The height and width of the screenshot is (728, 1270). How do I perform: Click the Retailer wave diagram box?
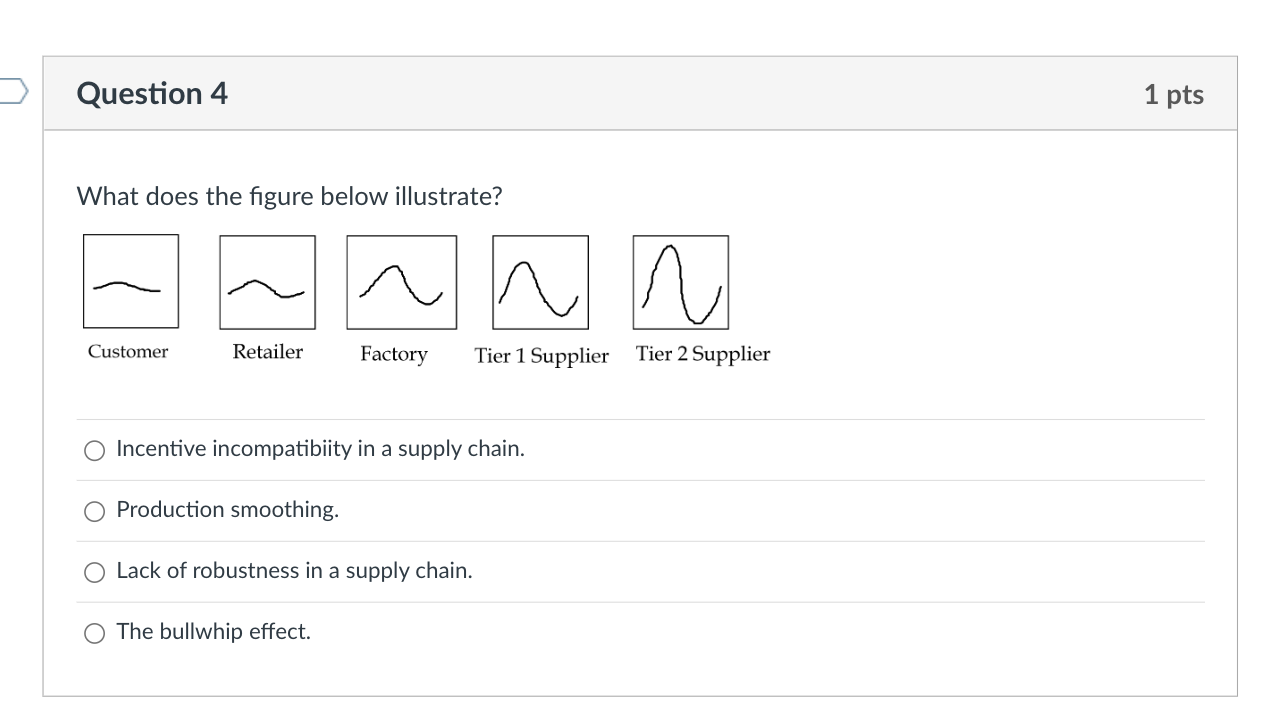267,282
